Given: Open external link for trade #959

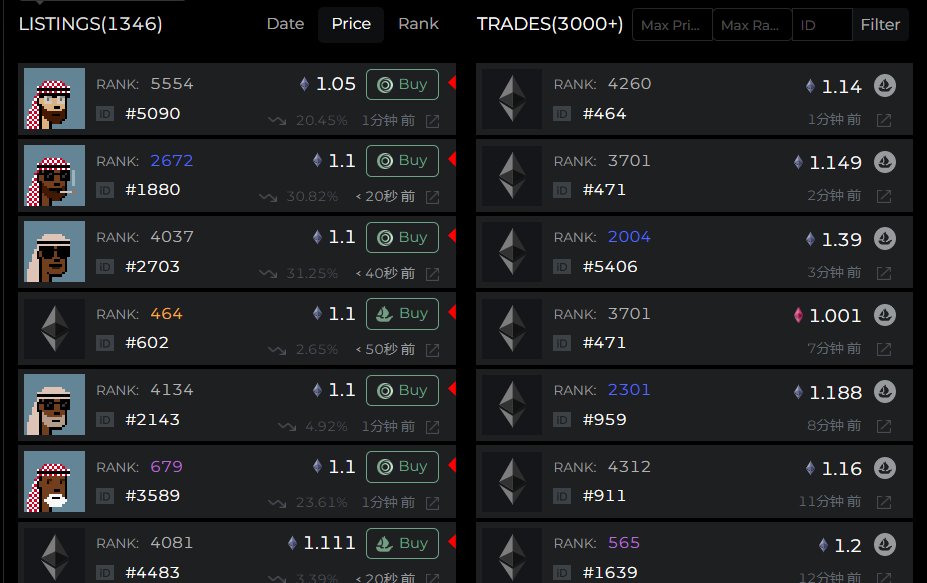Looking at the screenshot, I should pyautogui.click(x=884, y=426).
